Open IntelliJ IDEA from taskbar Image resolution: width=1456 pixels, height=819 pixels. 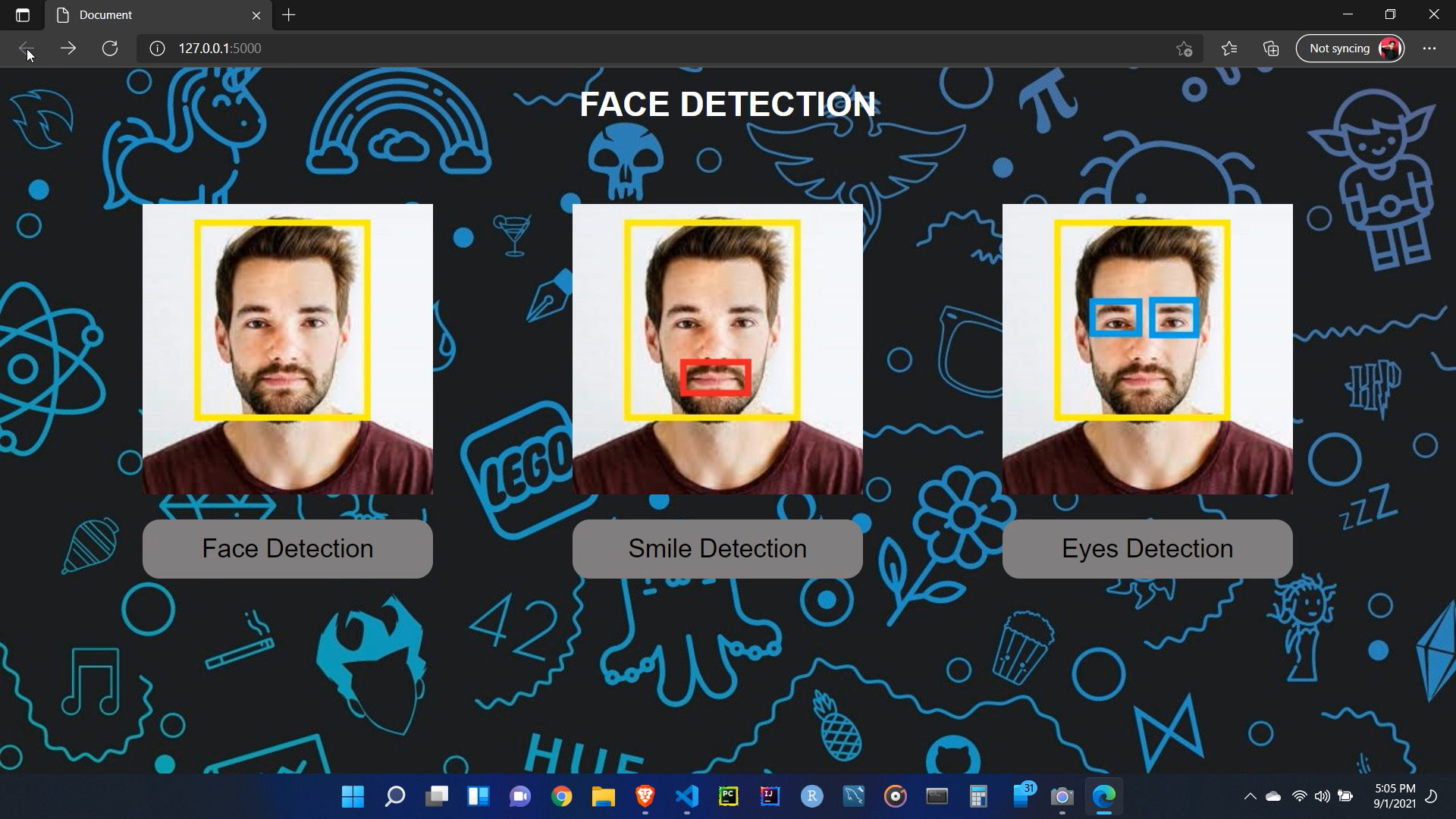tap(770, 796)
